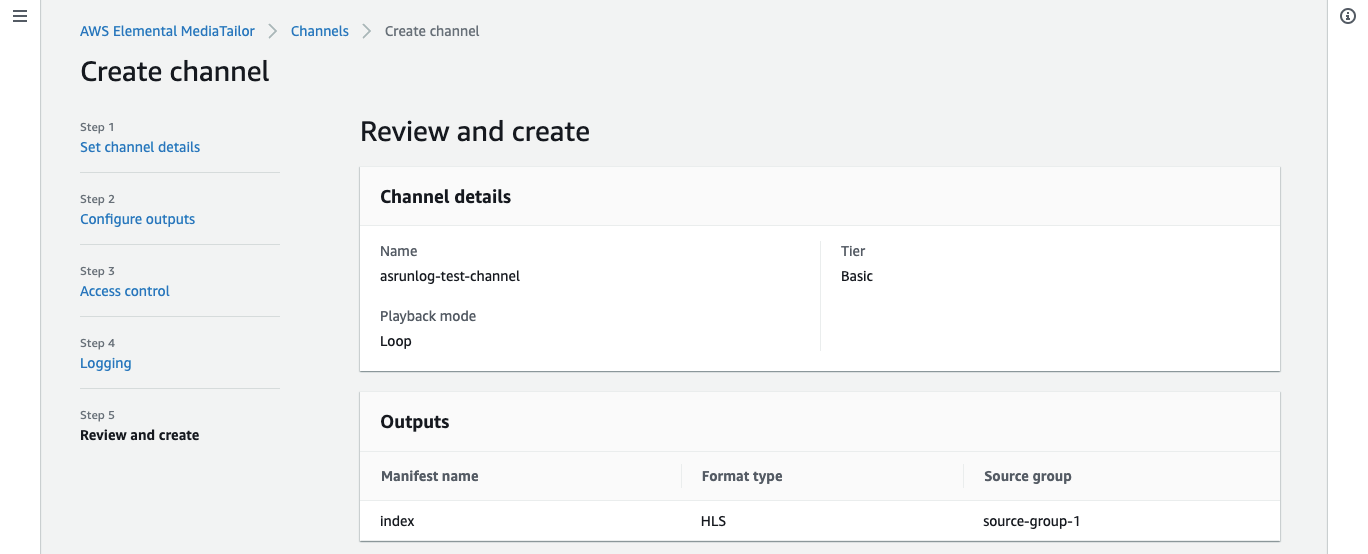The width and height of the screenshot is (1368, 554).
Task: Jump to Access control step
Action: coord(125,291)
